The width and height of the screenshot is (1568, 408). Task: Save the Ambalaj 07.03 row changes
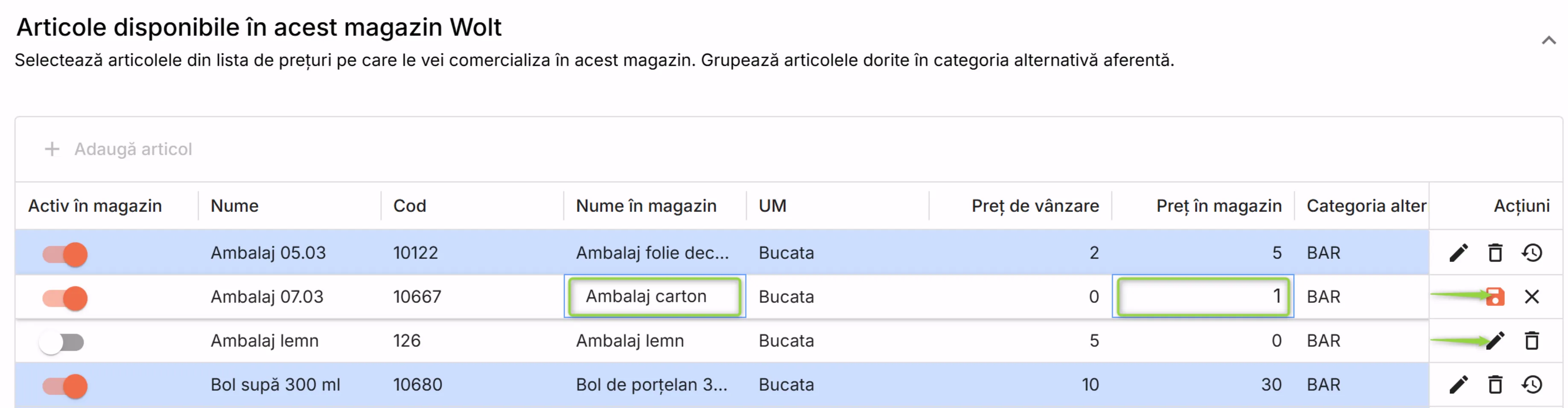click(1495, 296)
